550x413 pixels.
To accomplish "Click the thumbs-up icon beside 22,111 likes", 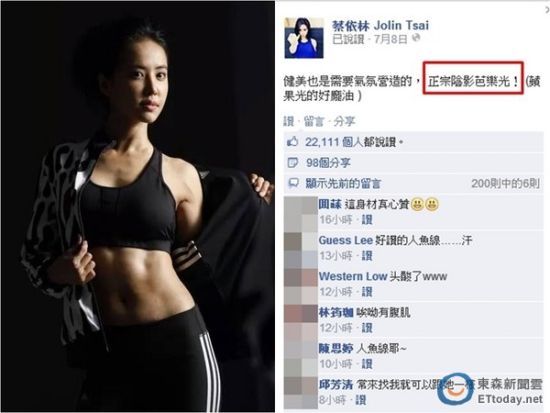I will pos(292,142).
